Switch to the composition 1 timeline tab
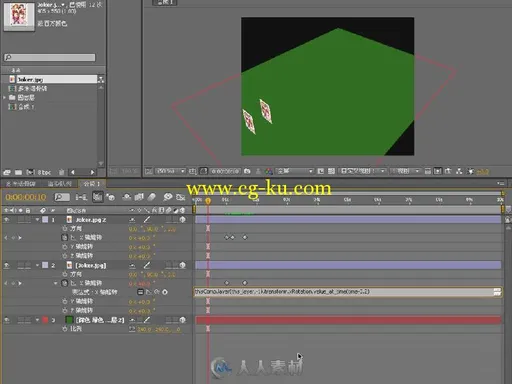 [92, 184]
